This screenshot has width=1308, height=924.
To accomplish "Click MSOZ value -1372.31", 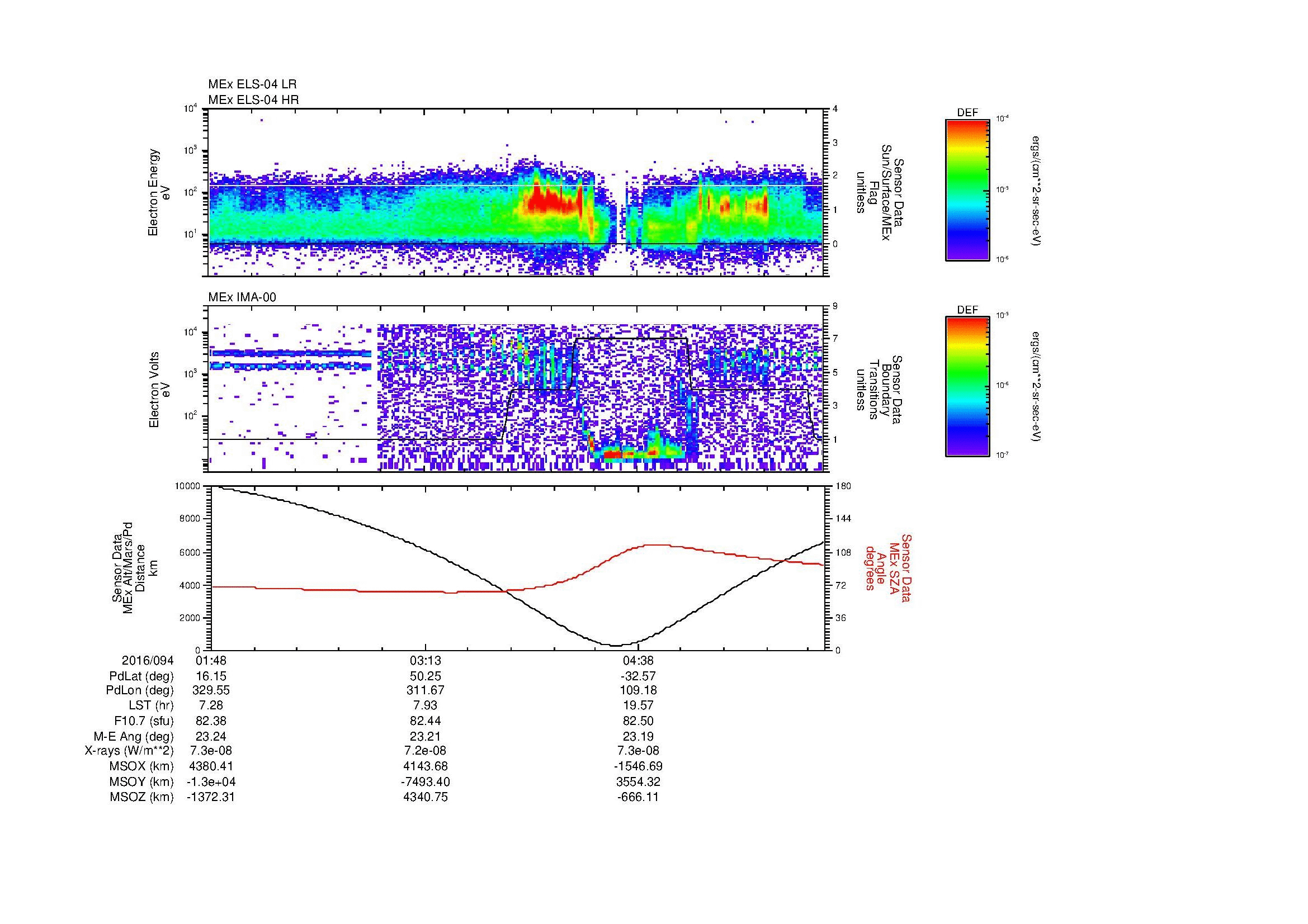I will pos(211,797).
